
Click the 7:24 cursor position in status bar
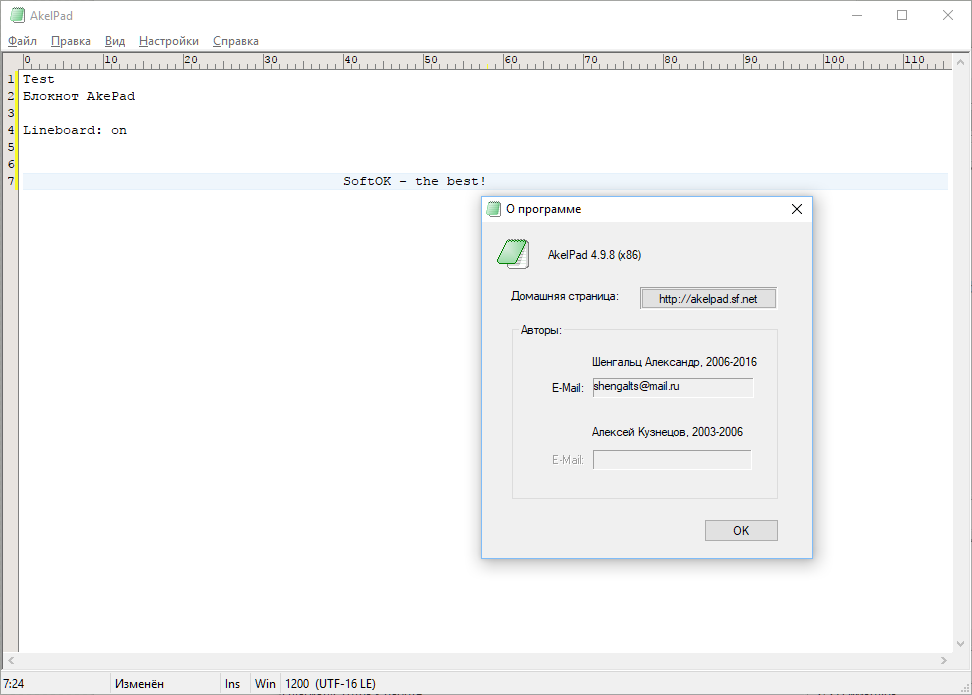[x=14, y=684]
